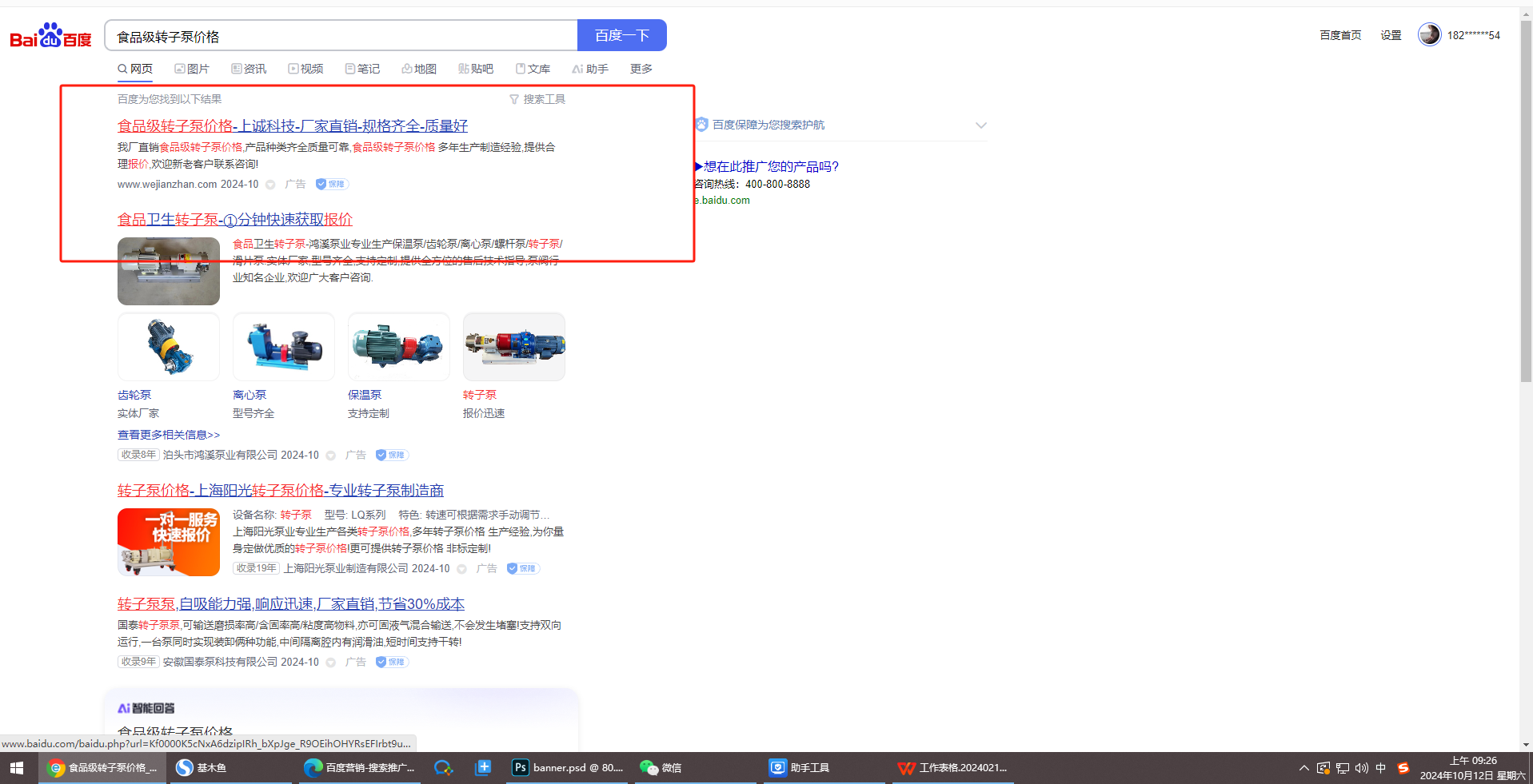Screen dimensions: 1533x784
Task: Click the 智能回答 AI heading
Action: click(146, 708)
